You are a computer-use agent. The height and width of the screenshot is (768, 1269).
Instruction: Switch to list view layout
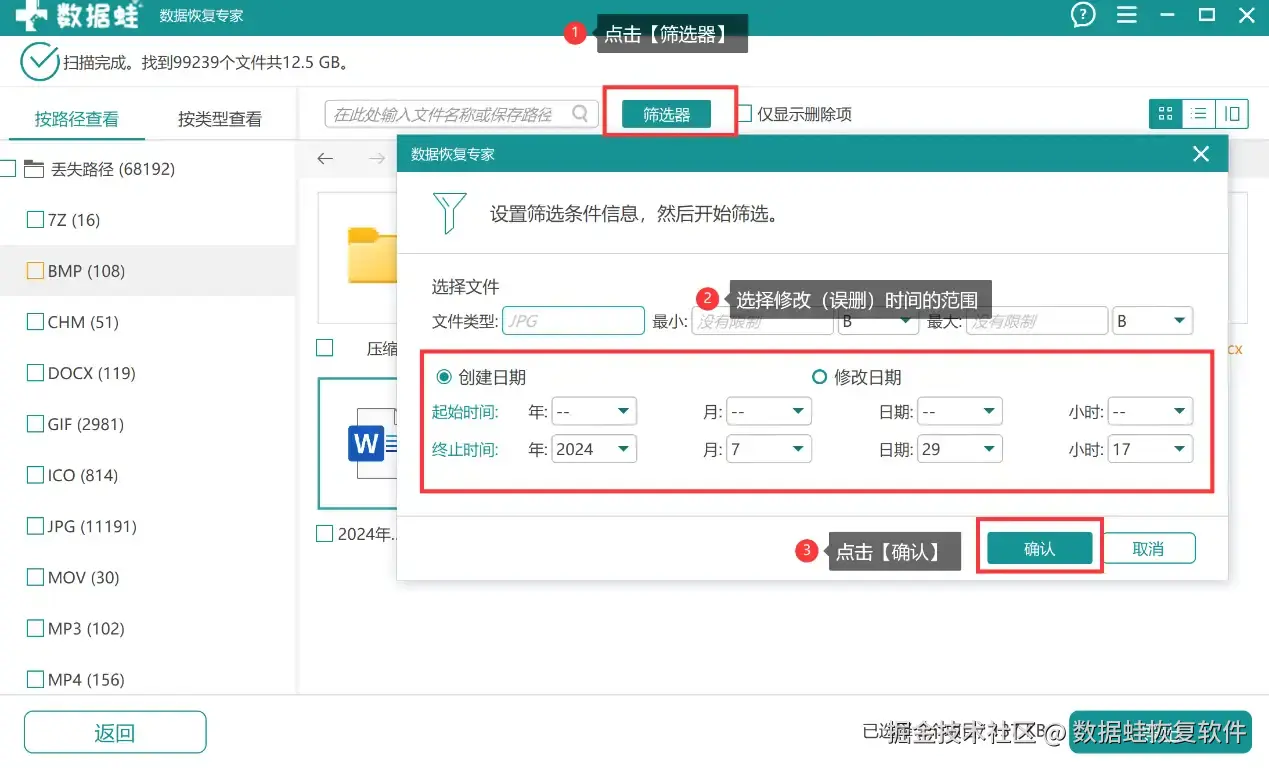coord(1198,114)
